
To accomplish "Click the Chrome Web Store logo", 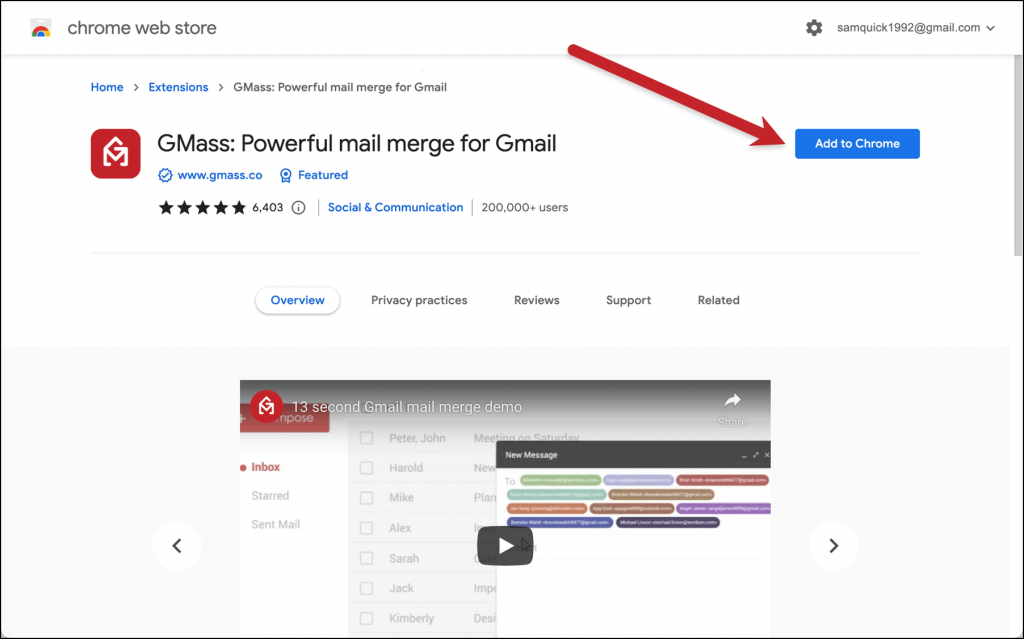I will (x=40, y=27).
